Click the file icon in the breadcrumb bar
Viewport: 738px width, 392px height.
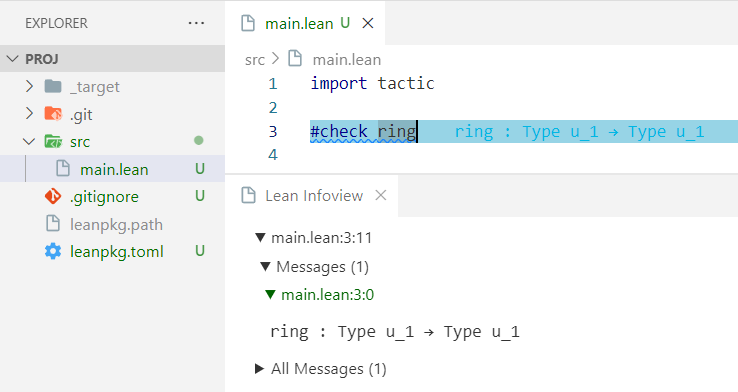coord(295,59)
